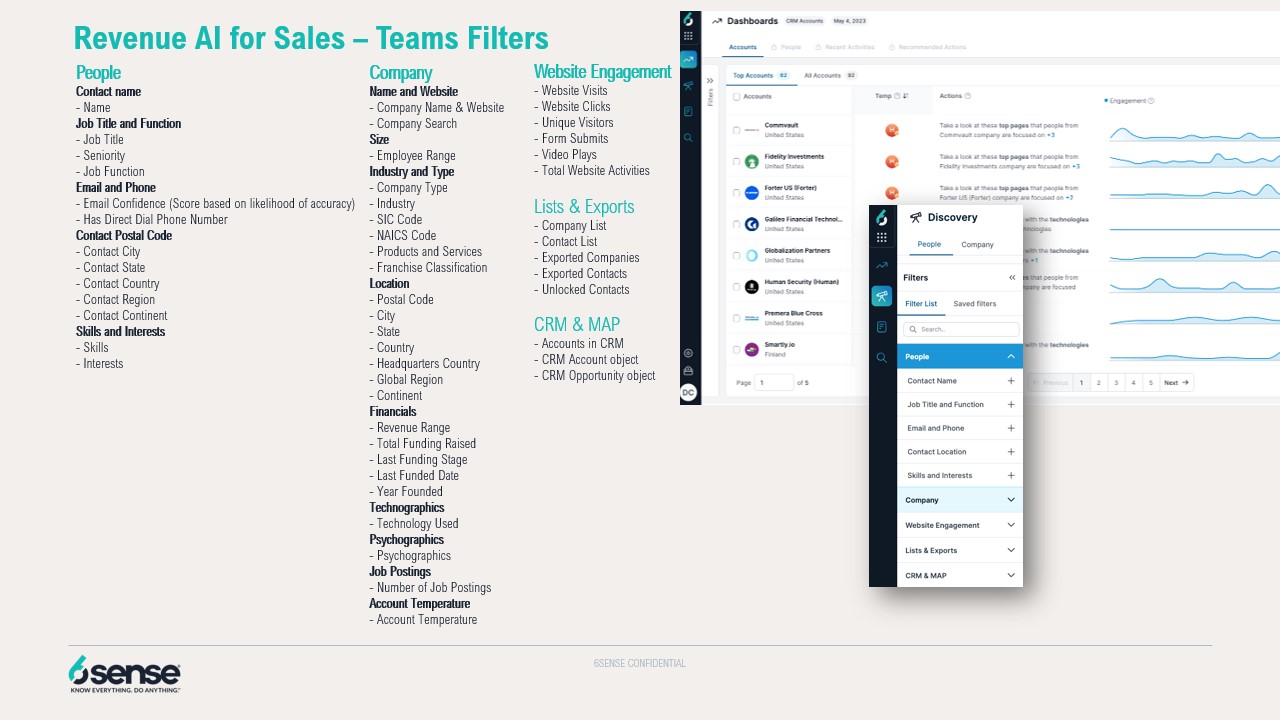Expand Email and Phone filter plus

tap(1011, 428)
